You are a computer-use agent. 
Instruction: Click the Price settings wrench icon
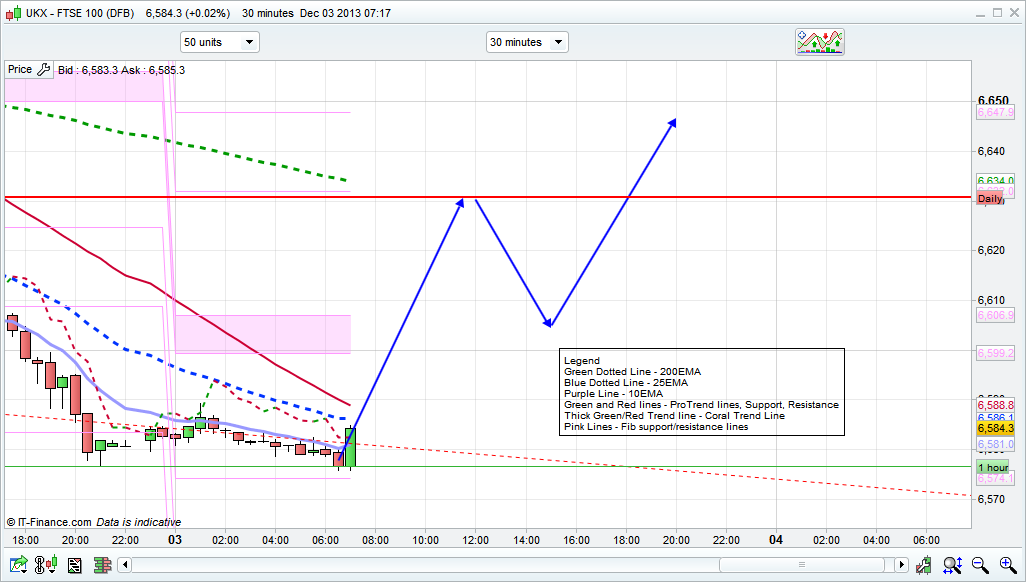pyautogui.click(x=43, y=70)
